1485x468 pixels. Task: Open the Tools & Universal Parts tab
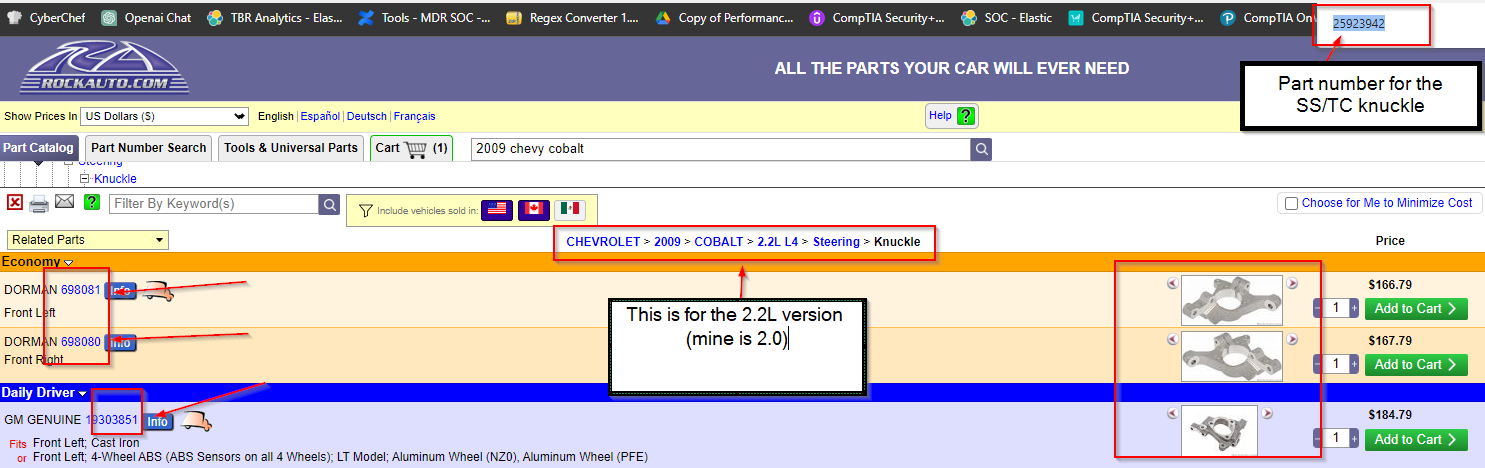coord(290,148)
